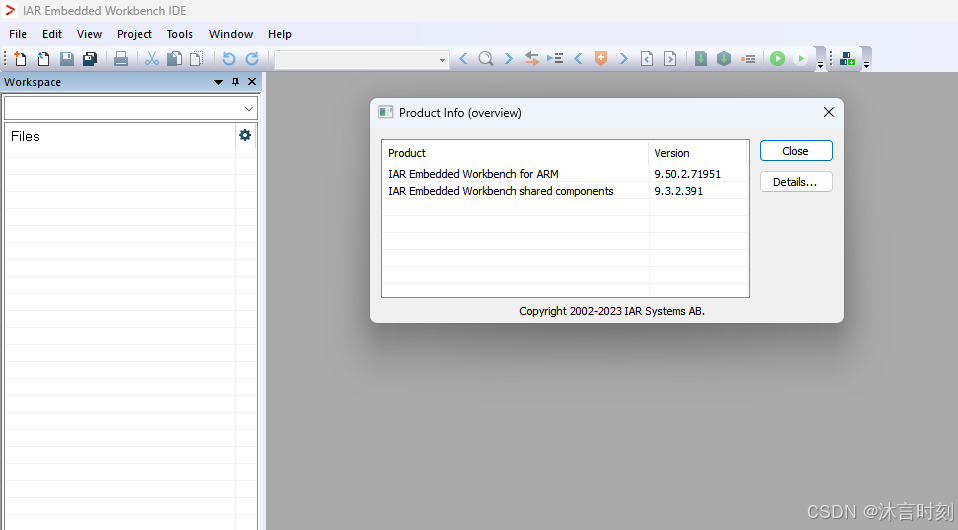The height and width of the screenshot is (530, 958).
Task: Save the current file via toolbar
Action: (67, 59)
